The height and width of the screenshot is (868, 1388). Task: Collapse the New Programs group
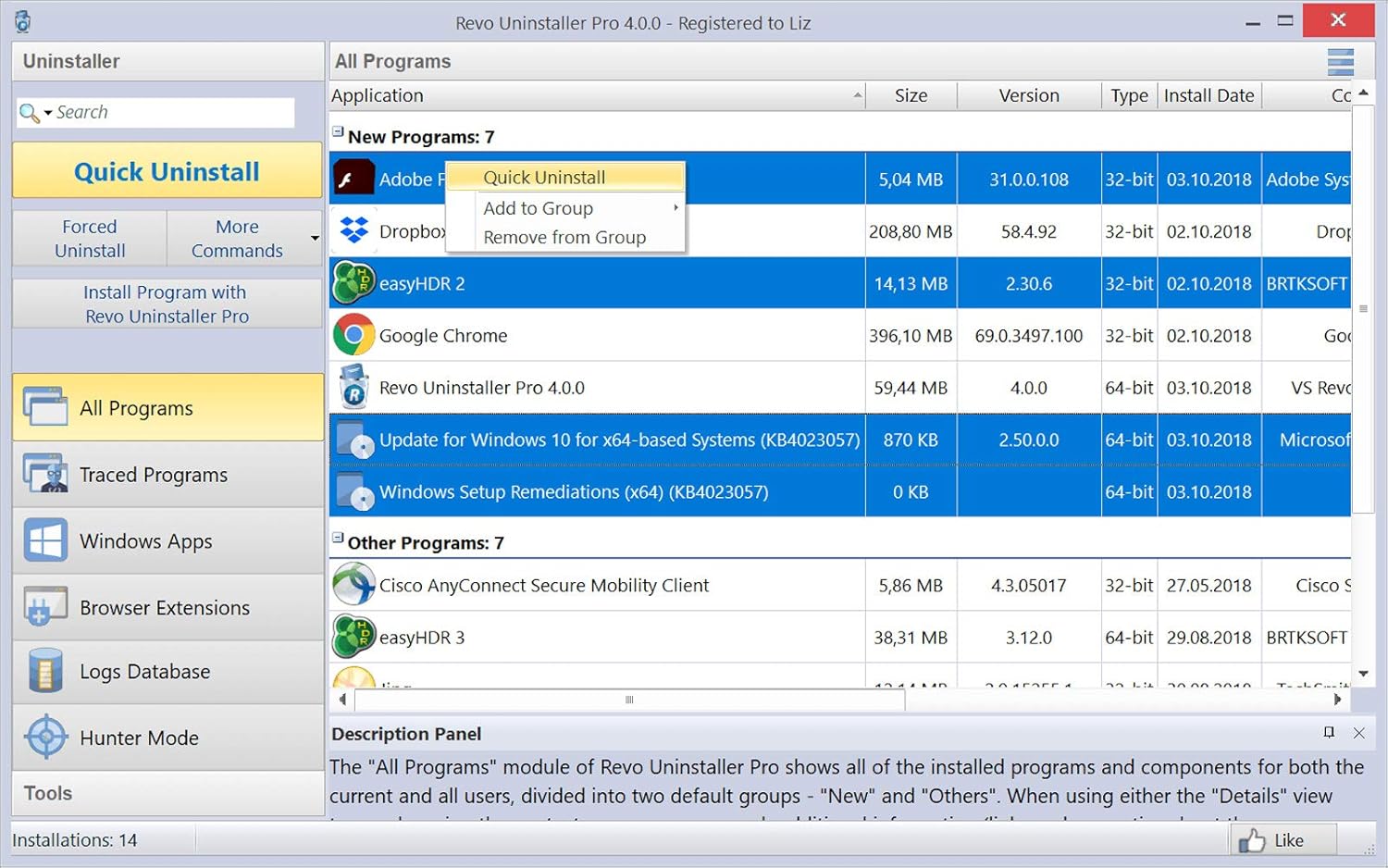coord(338,132)
